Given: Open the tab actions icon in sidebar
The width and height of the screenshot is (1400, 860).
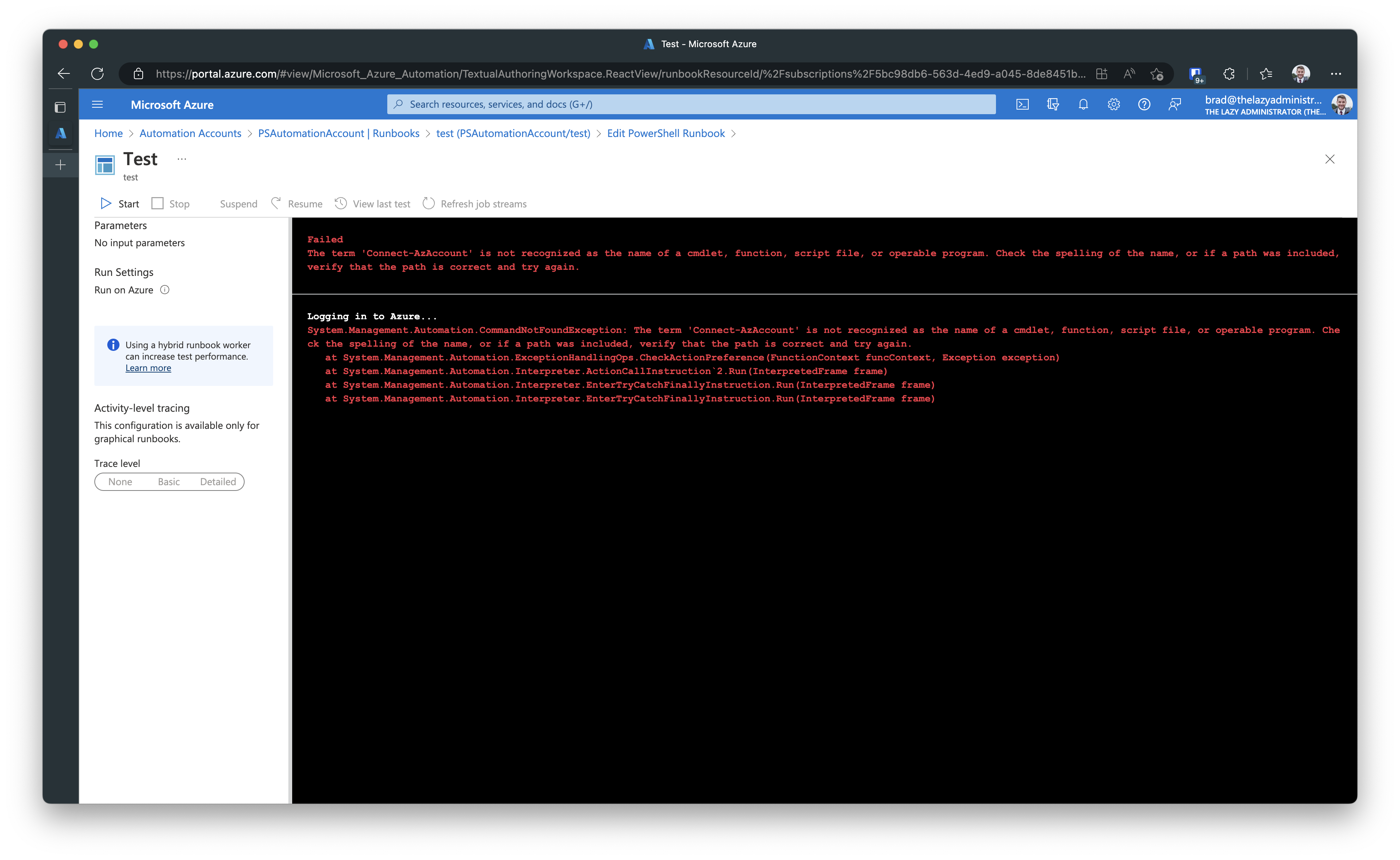Looking at the screenshot, I should click(x=60, y=107).
